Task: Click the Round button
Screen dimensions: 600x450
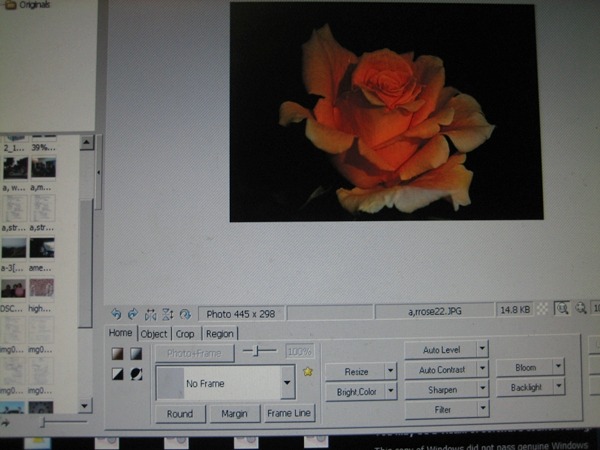Action: [x=180, y=414]
